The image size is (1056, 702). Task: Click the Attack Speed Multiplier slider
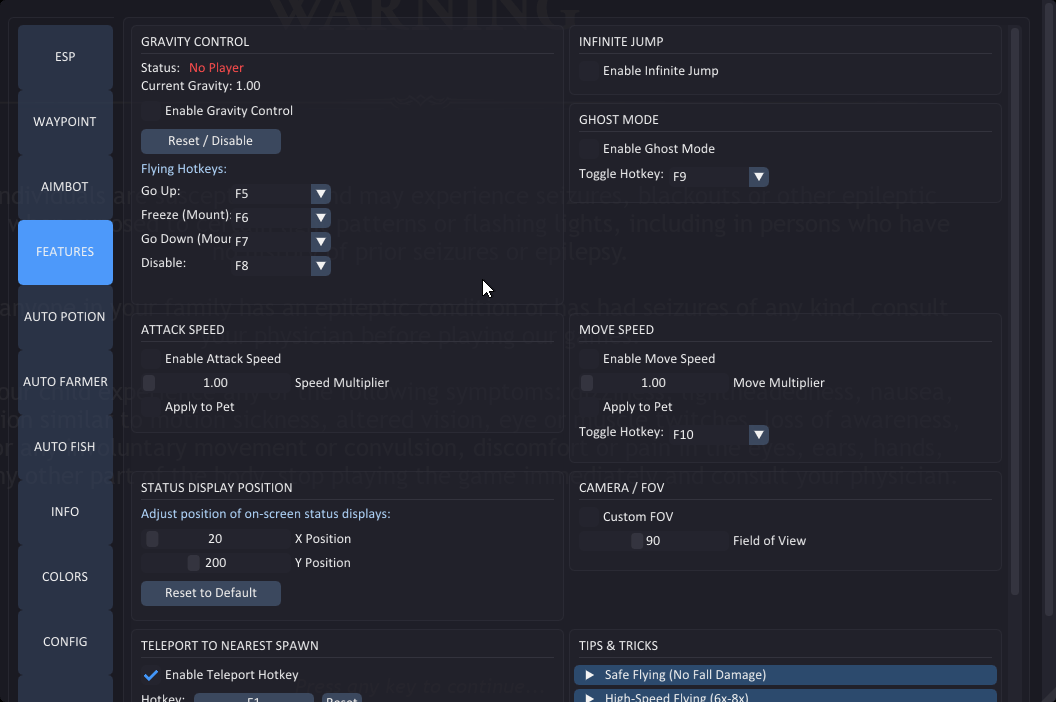215,383
